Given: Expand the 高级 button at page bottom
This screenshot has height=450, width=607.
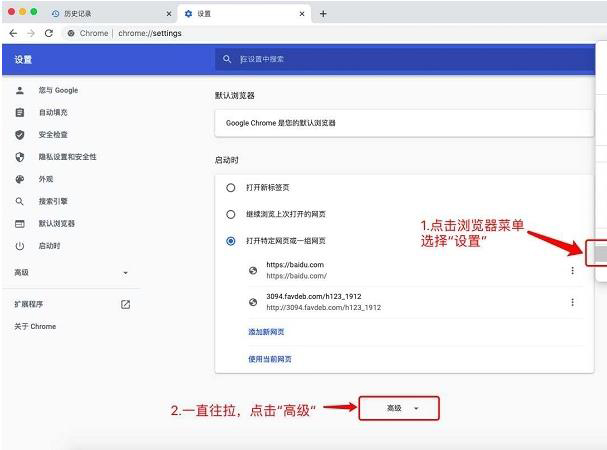Looking at the screenshot, I should [x=398, y=408].
